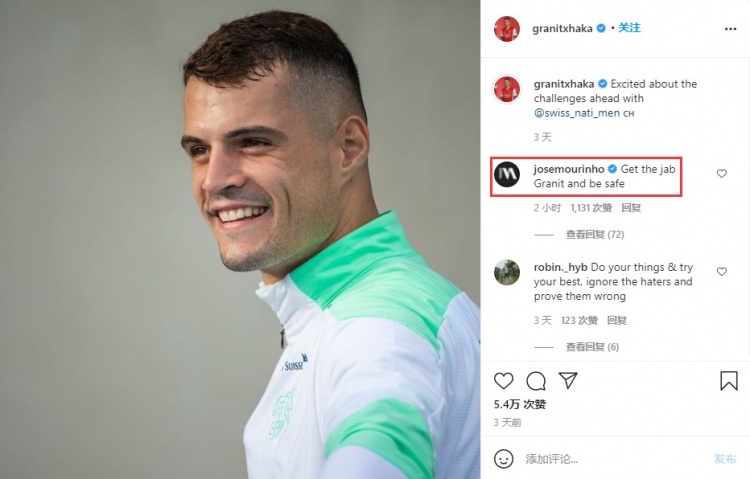750x479 pixels.
Task: View the 1,131 likes on josemourinho's comment
Action: [x=591, y=208]
